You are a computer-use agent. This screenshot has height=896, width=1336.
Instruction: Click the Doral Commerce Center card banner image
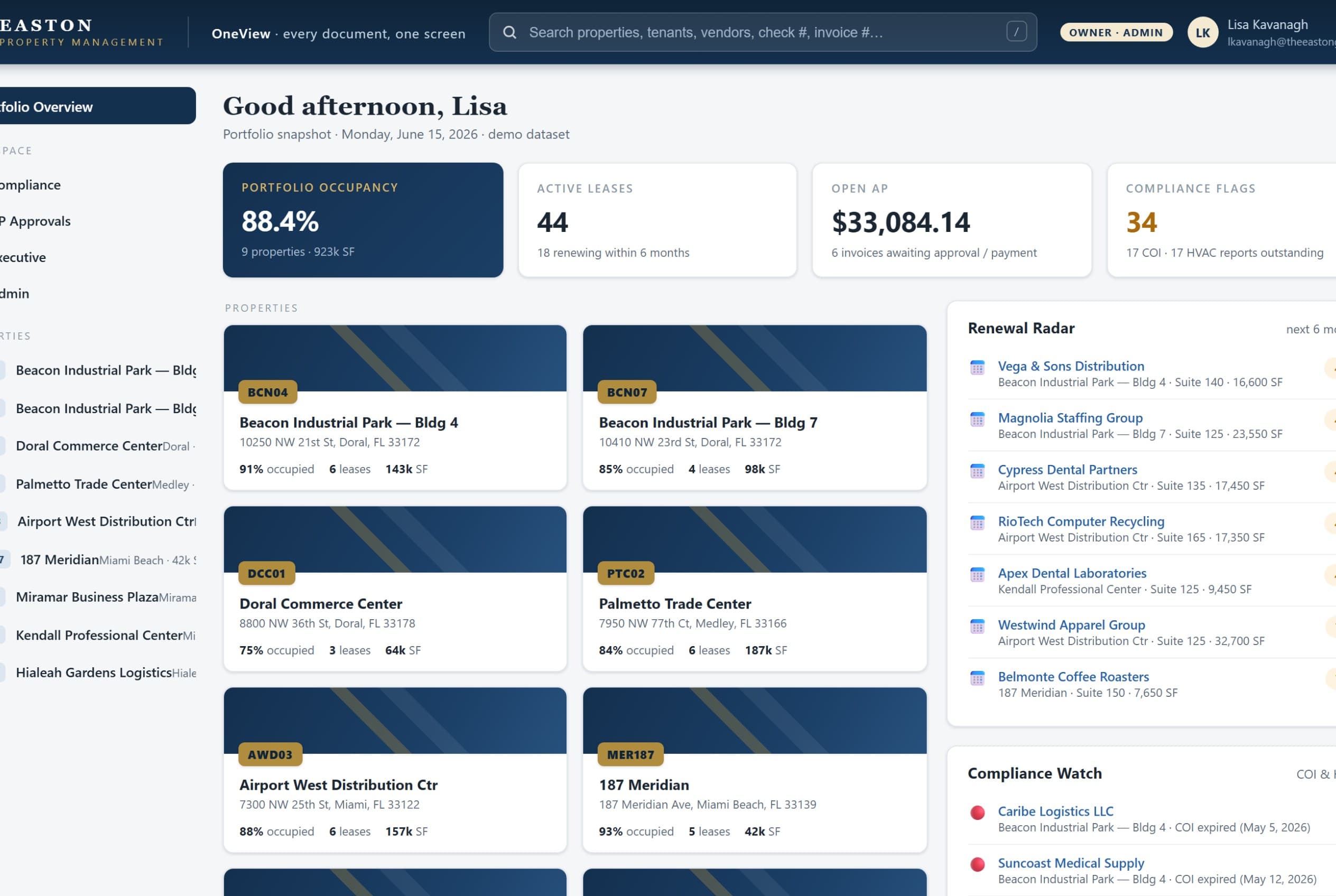click(x=395, y=539)
